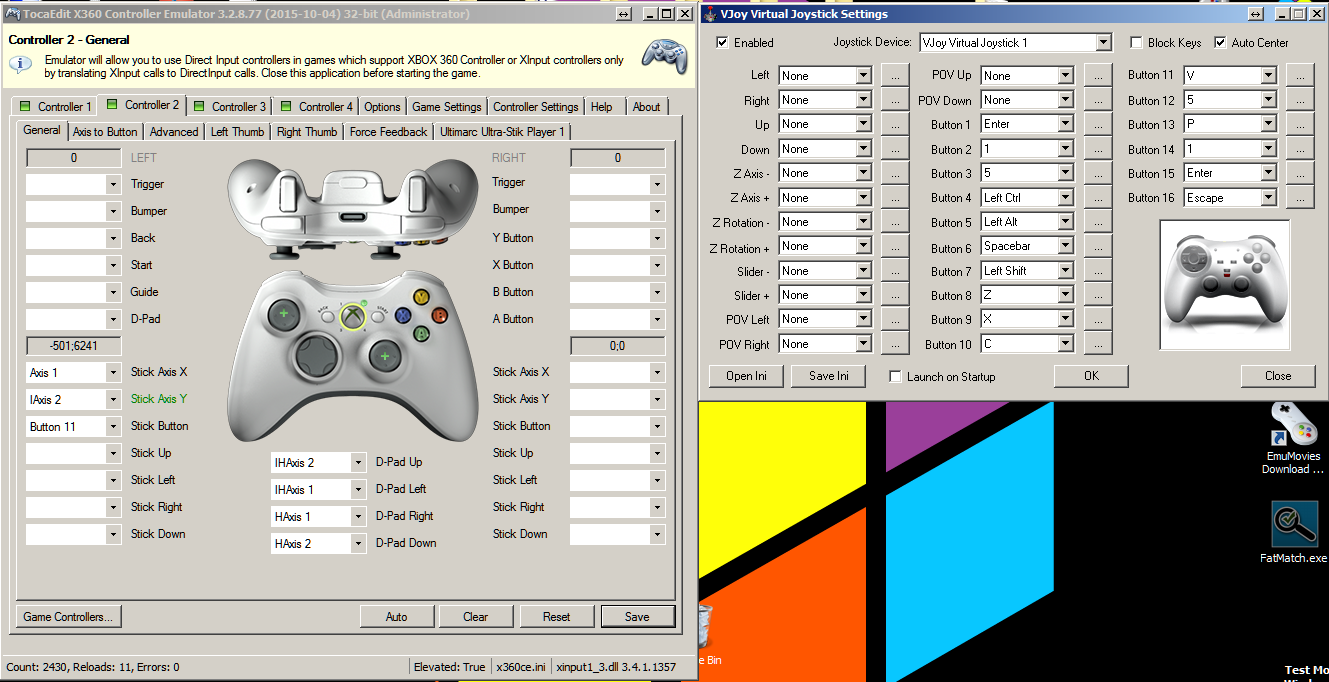Open the Ultimarc Ultra-Stik Player 1 tab
1329x682 pixels.
pyautogui.click(x=502, y=132)
